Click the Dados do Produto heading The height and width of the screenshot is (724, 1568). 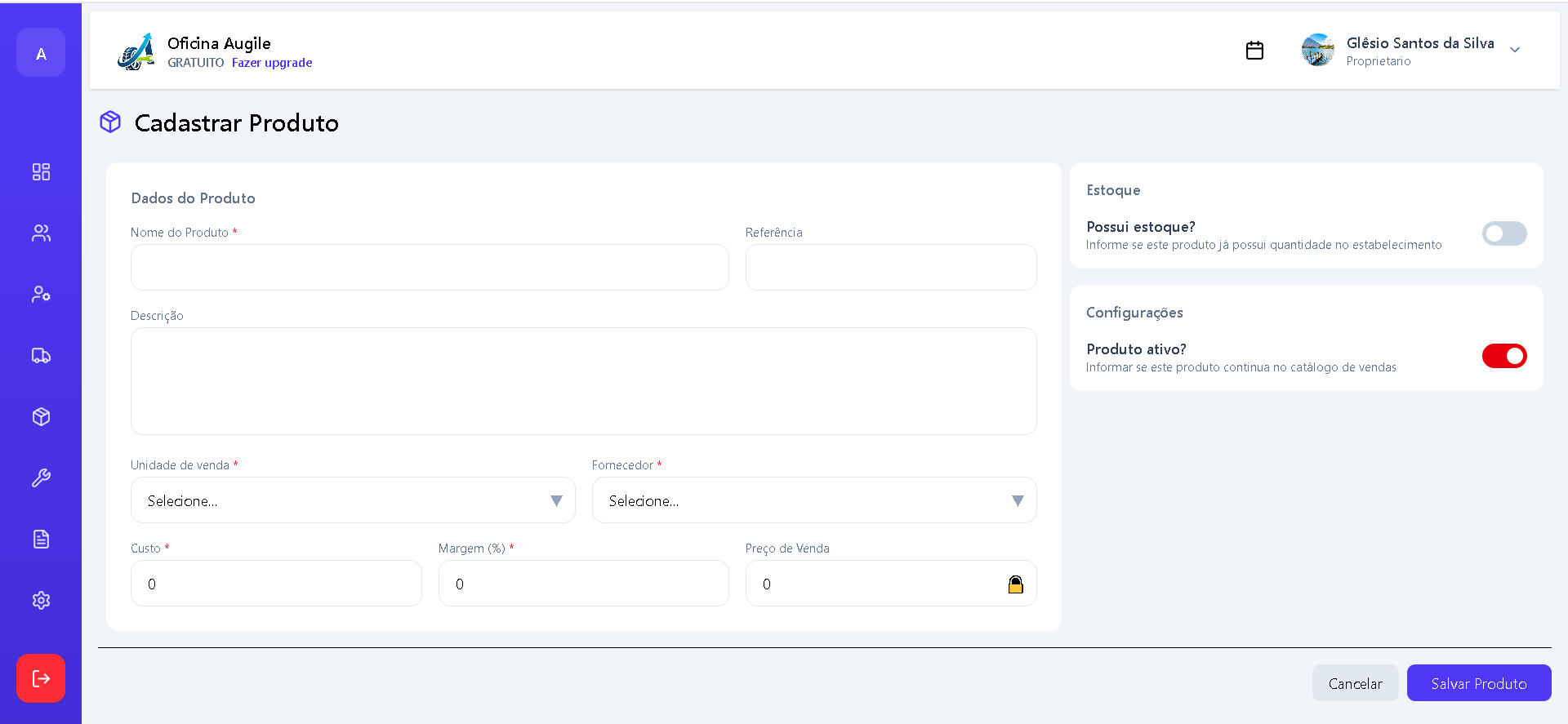tap(194, 198)
